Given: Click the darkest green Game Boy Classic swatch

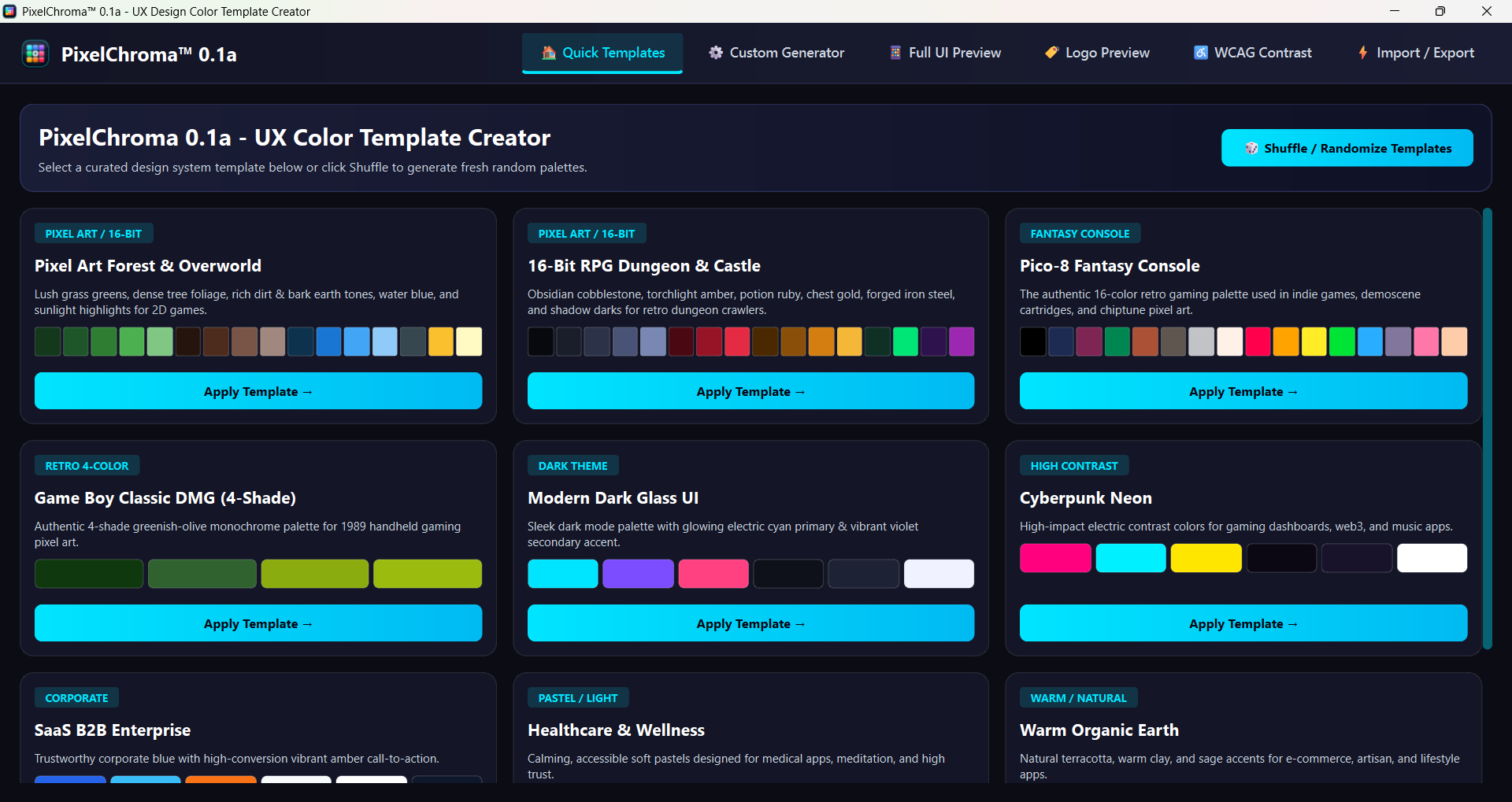Looking at the screenshot, I should point(89,574).
